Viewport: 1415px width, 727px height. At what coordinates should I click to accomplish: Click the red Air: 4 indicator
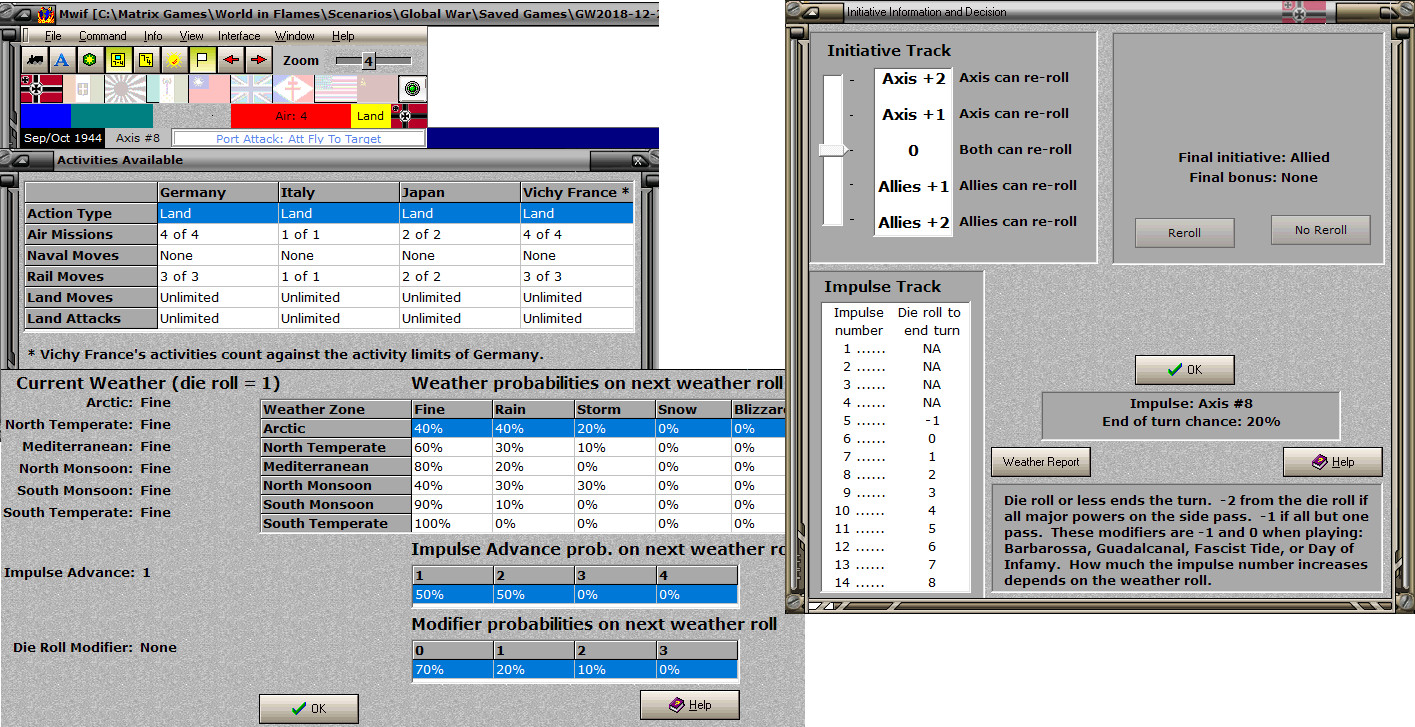click(291, 116)
